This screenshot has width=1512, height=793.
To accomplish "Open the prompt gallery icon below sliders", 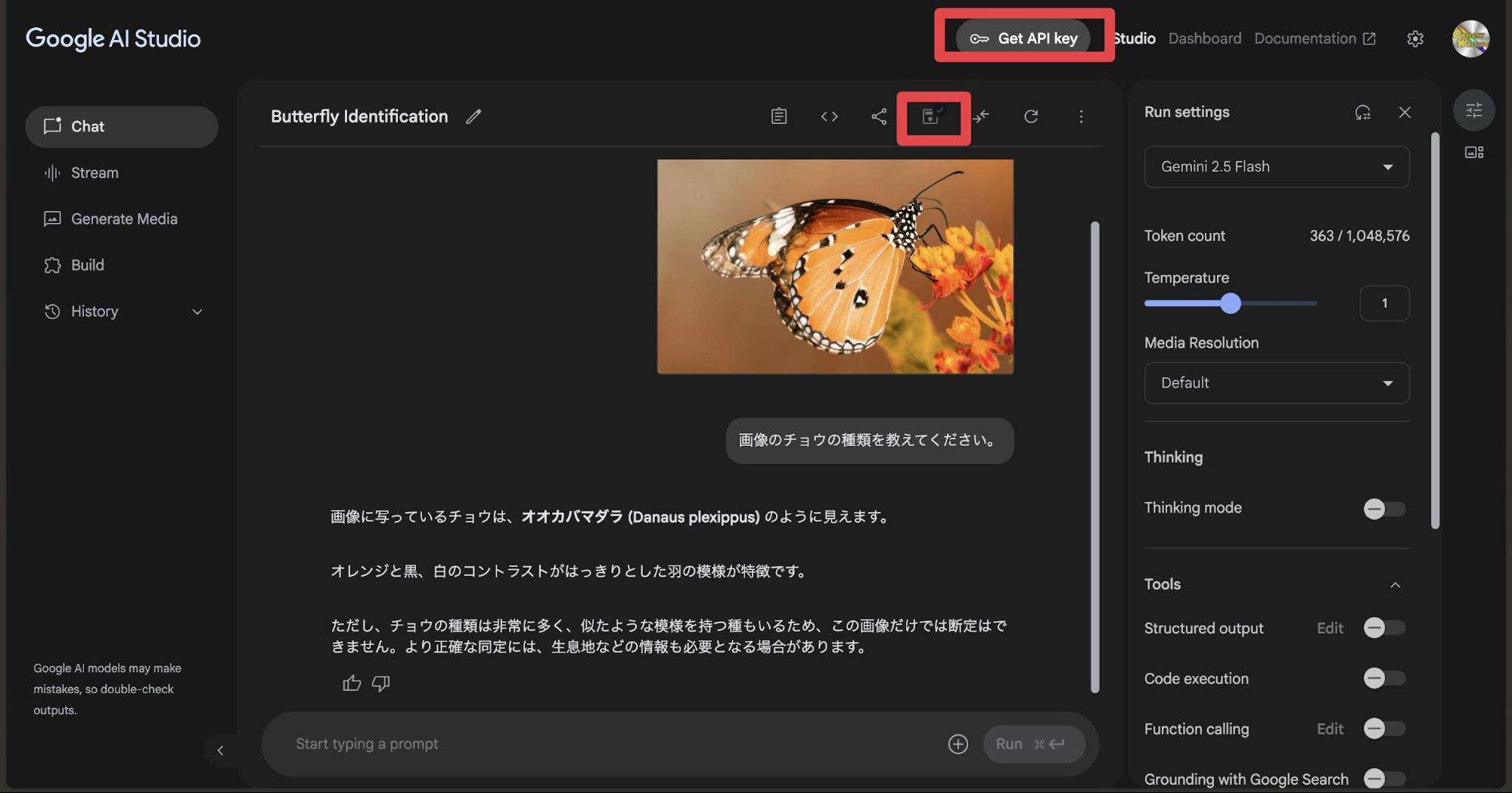I will [x=1473, y=152].
